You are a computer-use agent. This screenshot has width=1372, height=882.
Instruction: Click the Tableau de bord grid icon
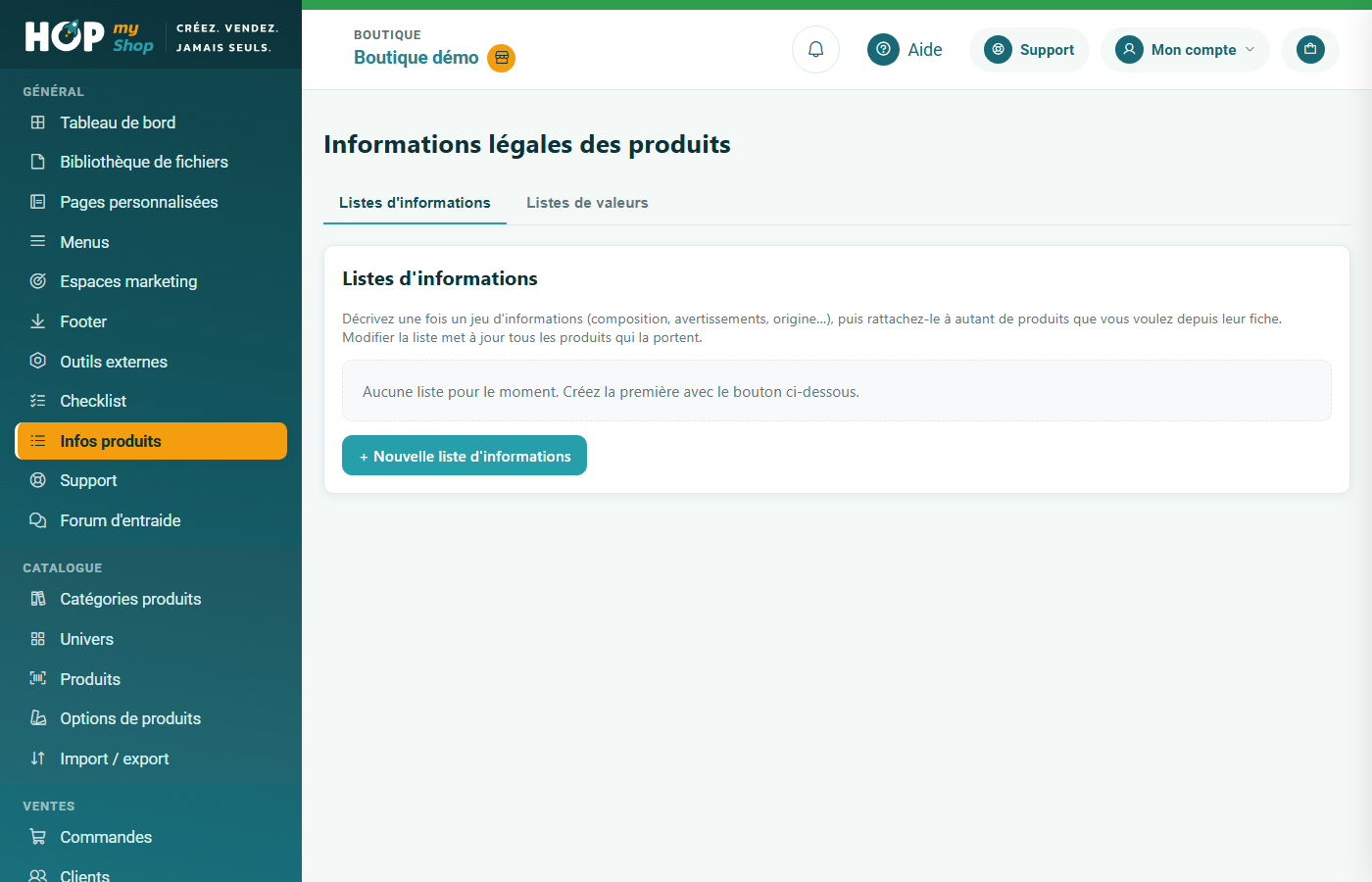point(38,122)
